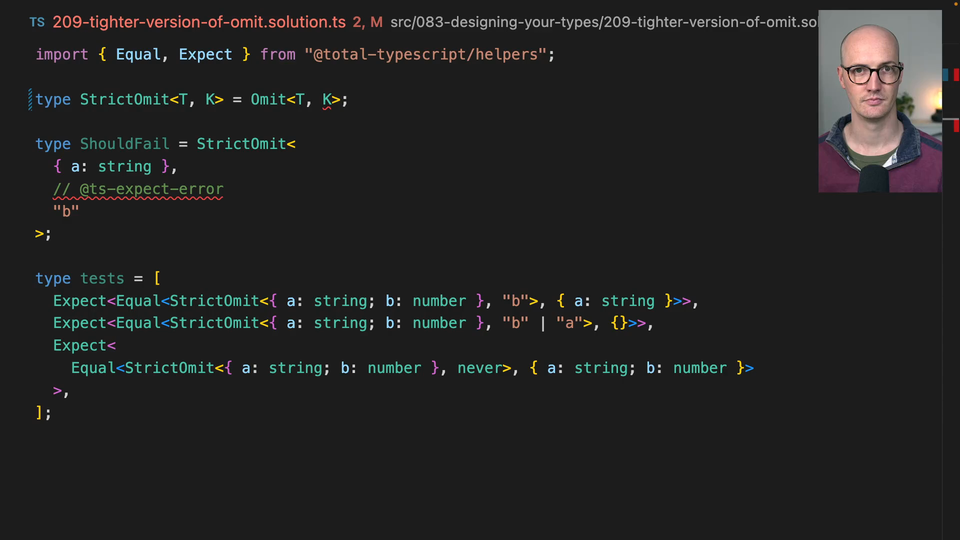Click the red-underlined K in Omit<T, K>
The image size is (960, 540).
click(x=327, y=99)
